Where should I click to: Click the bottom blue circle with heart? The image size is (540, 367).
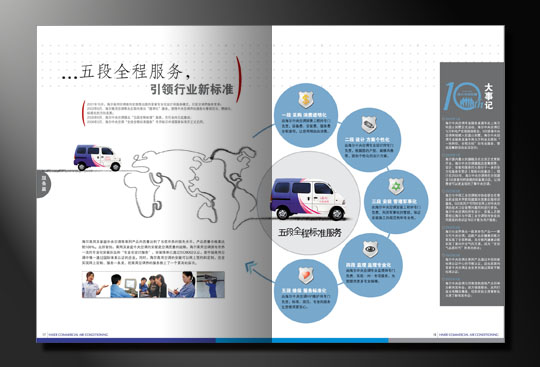(305, 291)
